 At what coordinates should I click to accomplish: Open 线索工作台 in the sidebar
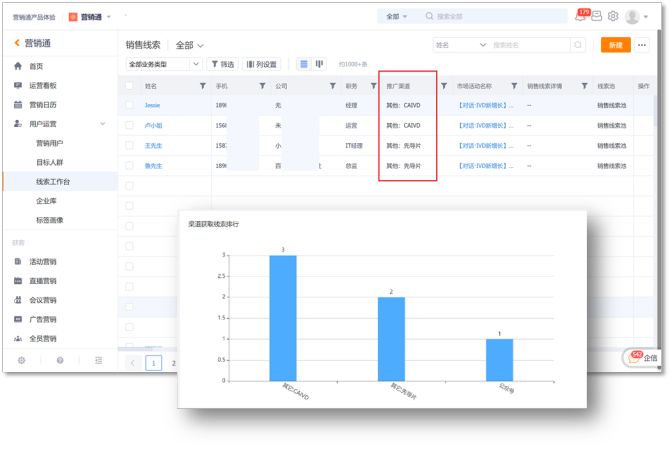point(53,181)
